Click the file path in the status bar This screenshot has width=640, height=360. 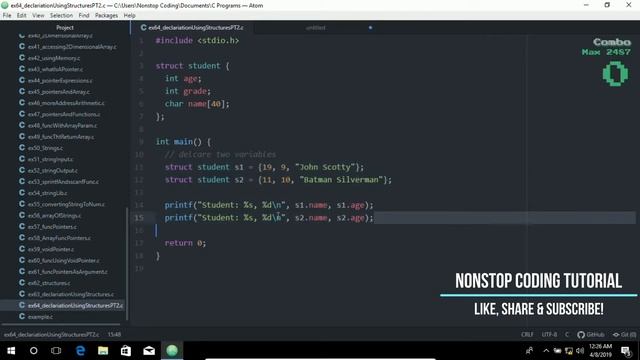[51, 334]
